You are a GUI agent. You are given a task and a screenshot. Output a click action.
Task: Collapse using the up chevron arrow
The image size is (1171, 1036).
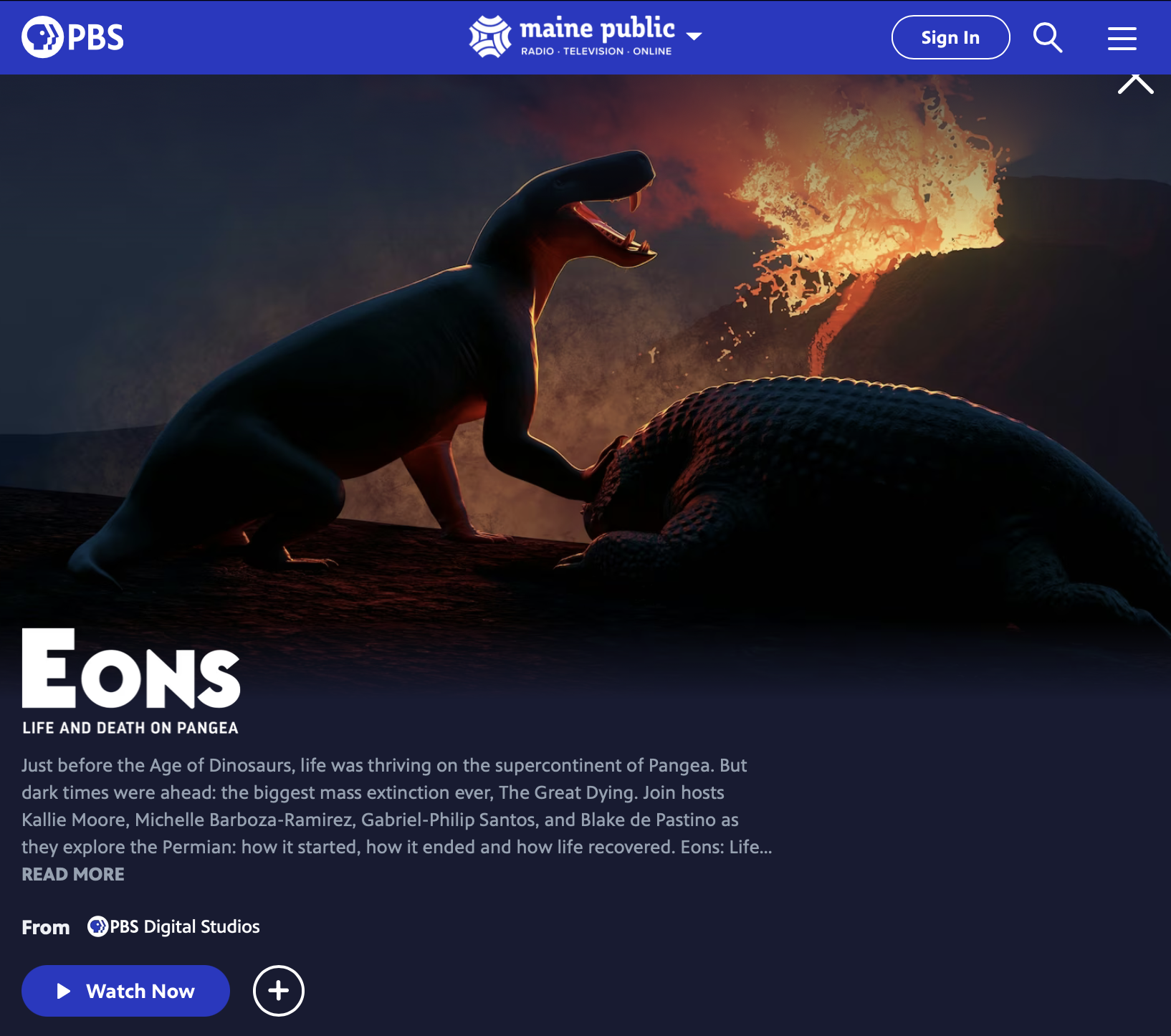coord(1136,84)
